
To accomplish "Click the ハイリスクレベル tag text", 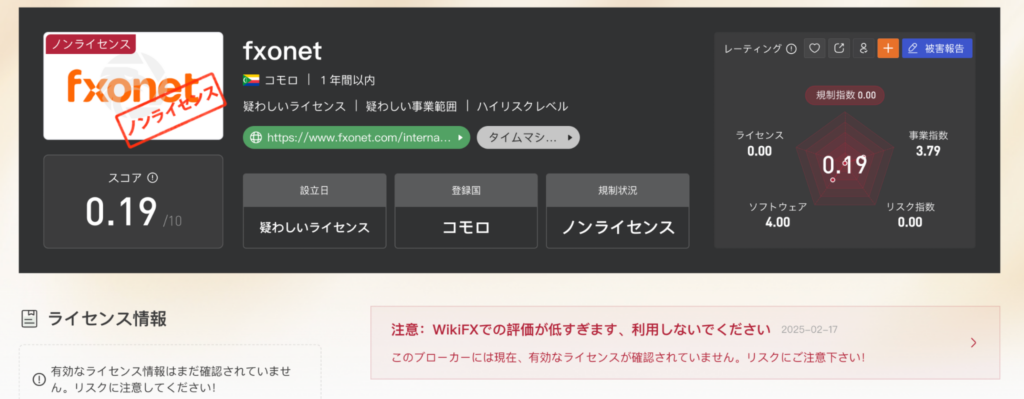I will click(522, 106).
